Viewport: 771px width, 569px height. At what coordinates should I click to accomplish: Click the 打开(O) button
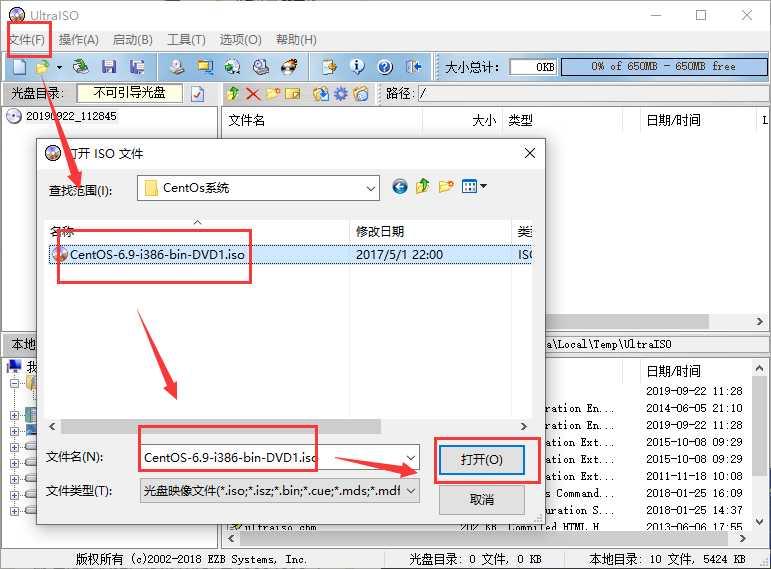481,460
